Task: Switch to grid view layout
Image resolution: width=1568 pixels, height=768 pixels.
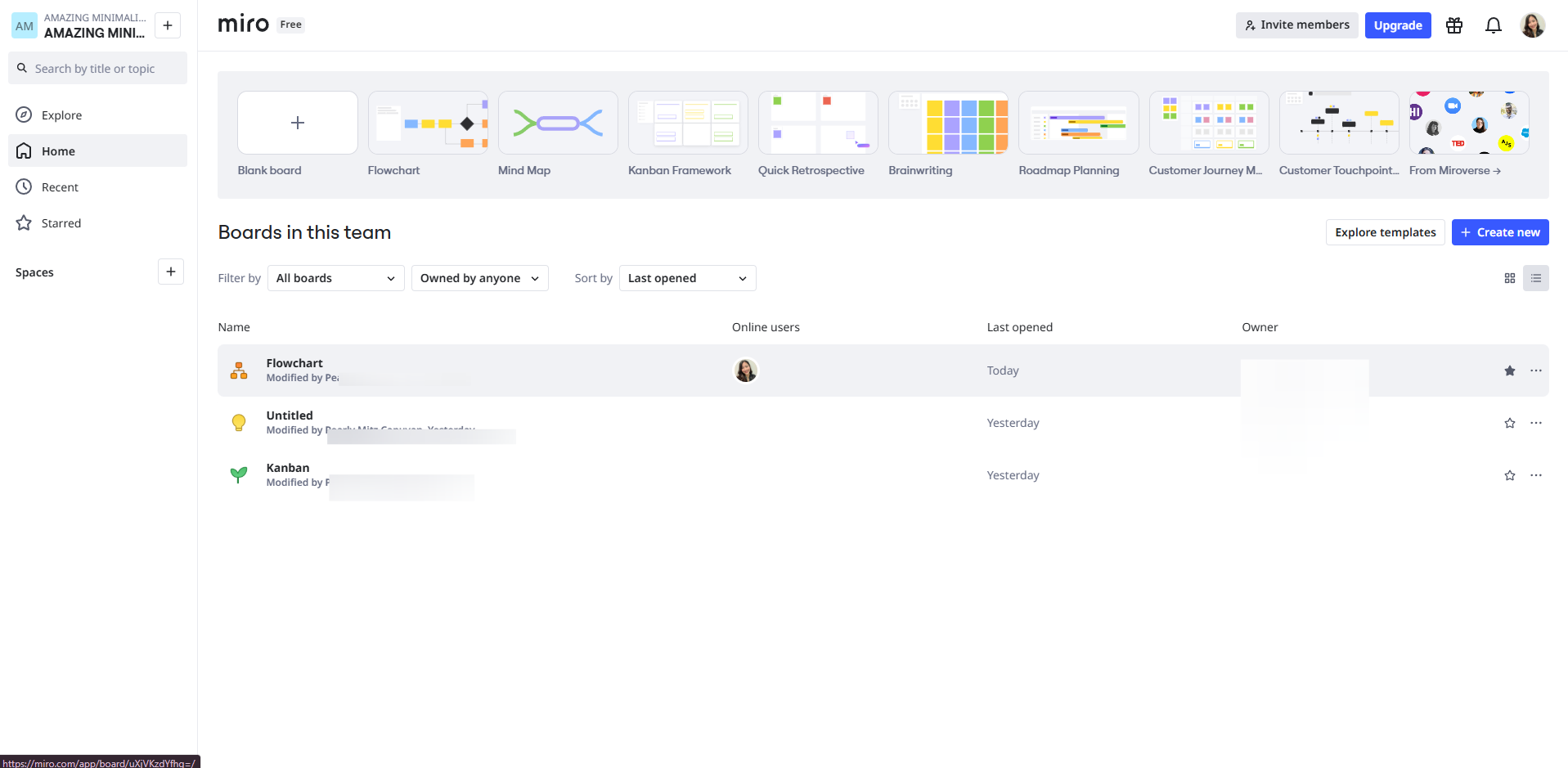Action: (x=1510, y=278)
